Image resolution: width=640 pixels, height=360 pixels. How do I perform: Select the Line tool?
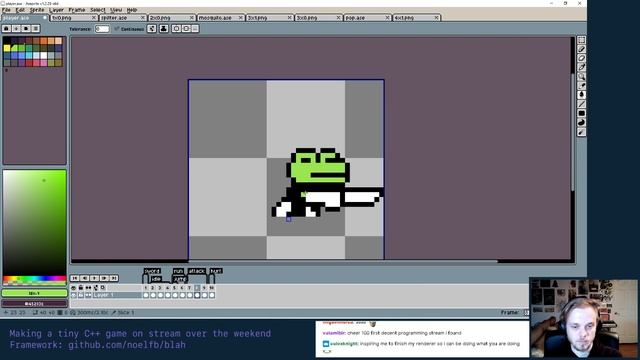pyautogui.click(x=581, y=104)
